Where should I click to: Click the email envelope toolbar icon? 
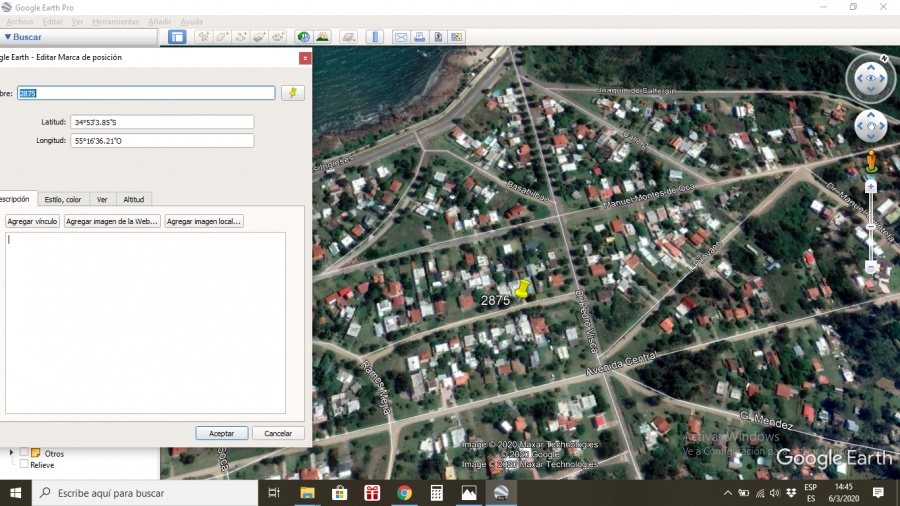point(401,37)
